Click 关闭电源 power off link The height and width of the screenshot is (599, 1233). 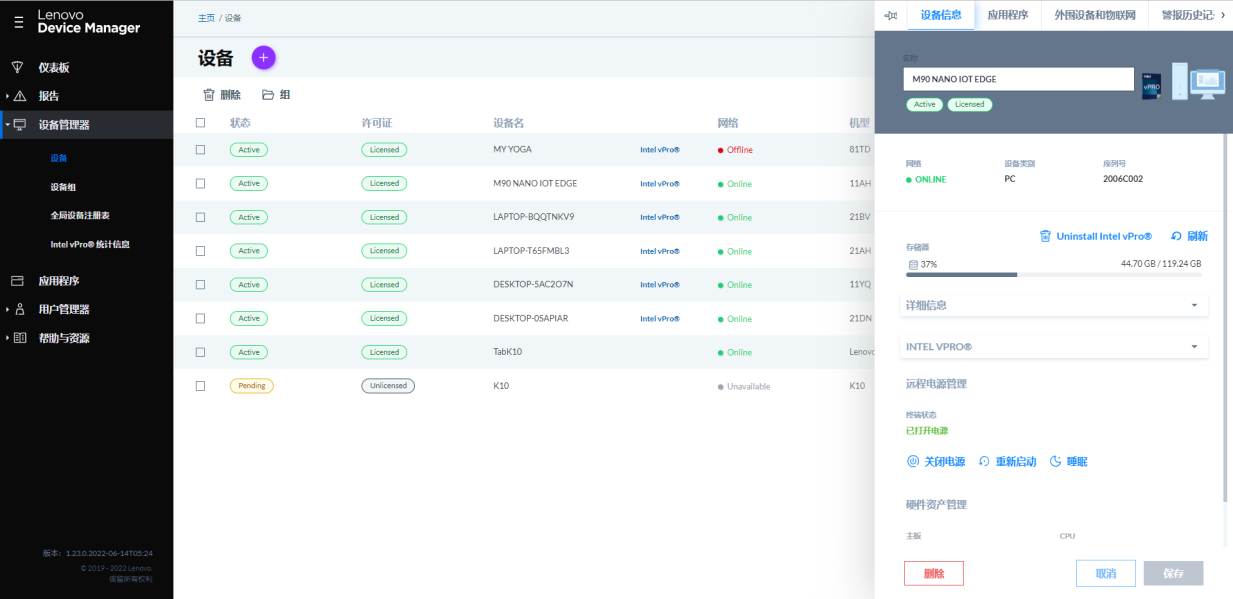[944, 461]
